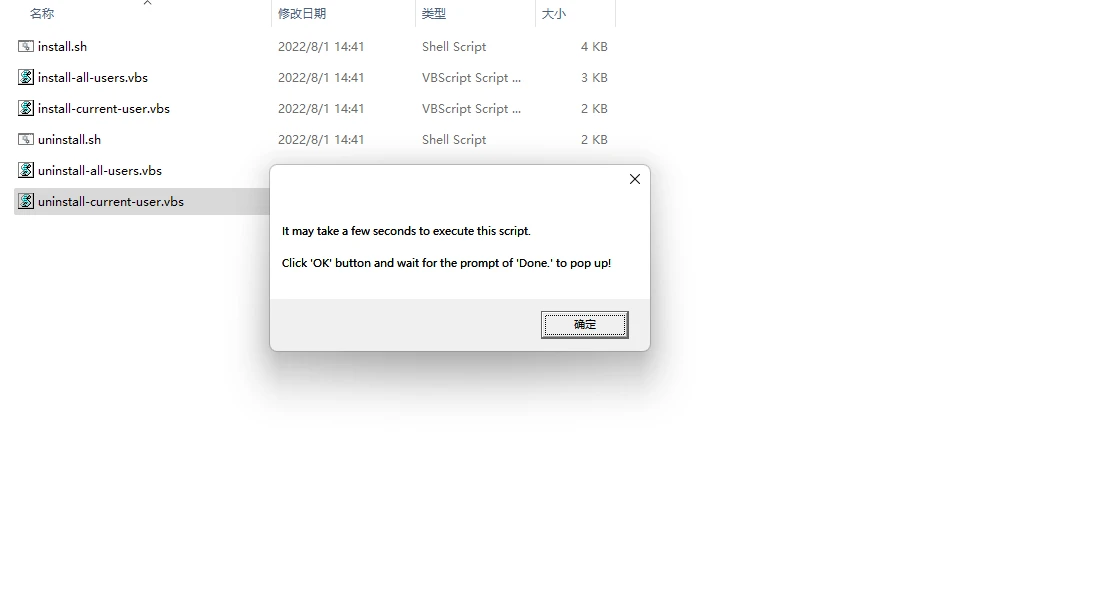
Task: Select the install.sh file name
Action: click(62, 46)
